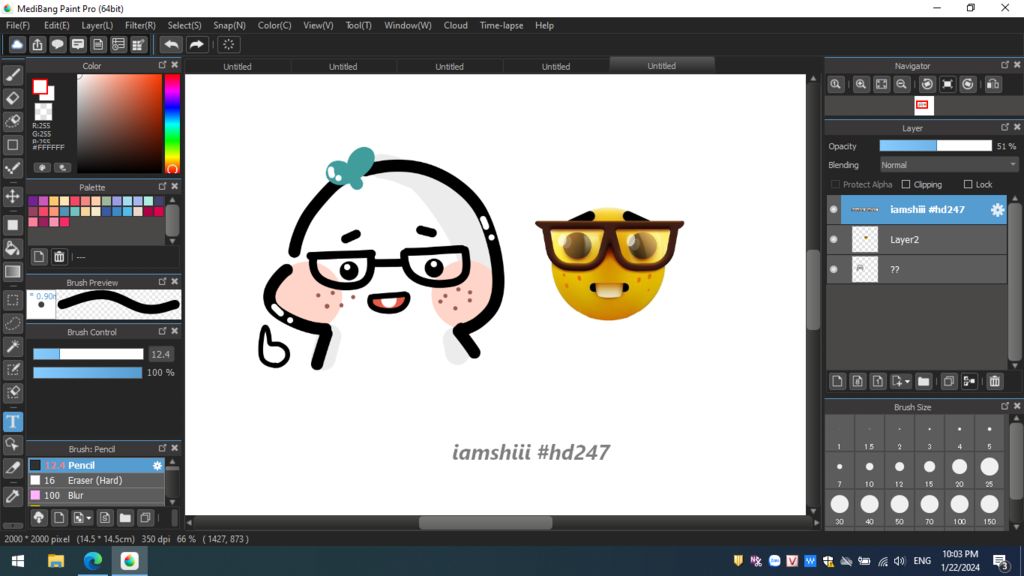Click the Redo arrow in the top toolbar
Screen dimensions: 1024x576
point(196,44)
